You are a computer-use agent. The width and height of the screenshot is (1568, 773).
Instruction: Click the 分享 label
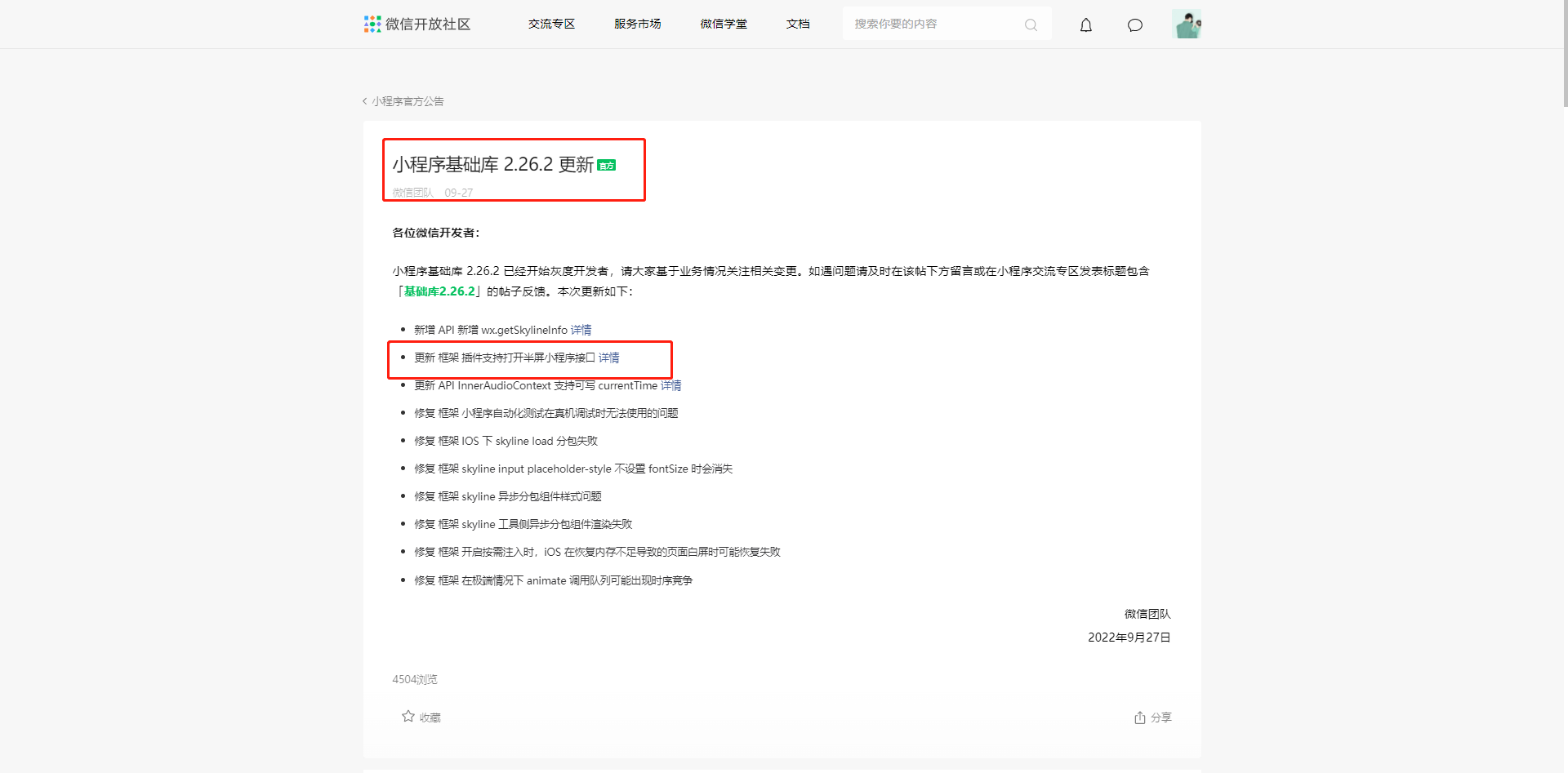click(x=1161, y=717)
